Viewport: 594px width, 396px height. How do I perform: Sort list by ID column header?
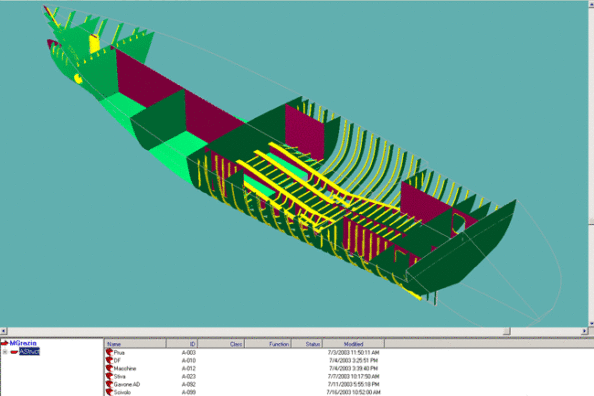point(182,344)
